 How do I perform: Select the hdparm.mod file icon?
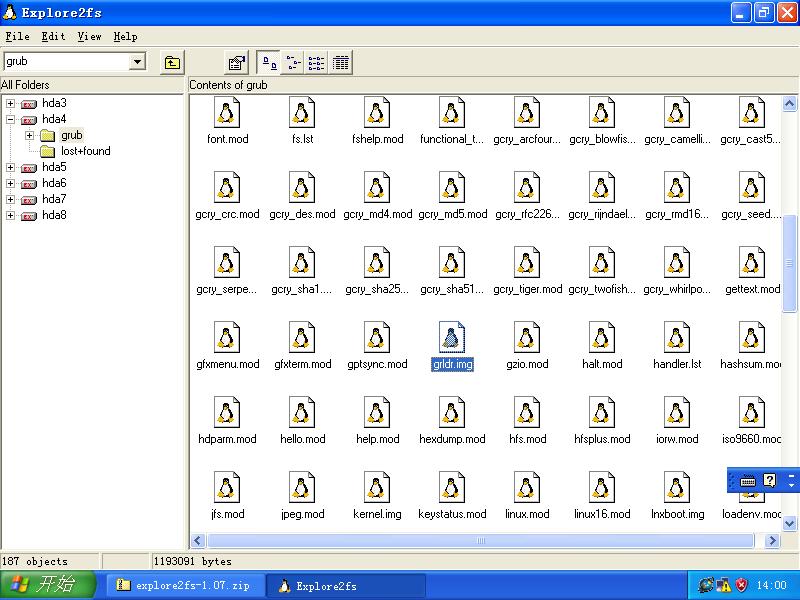tap(227, 412)
